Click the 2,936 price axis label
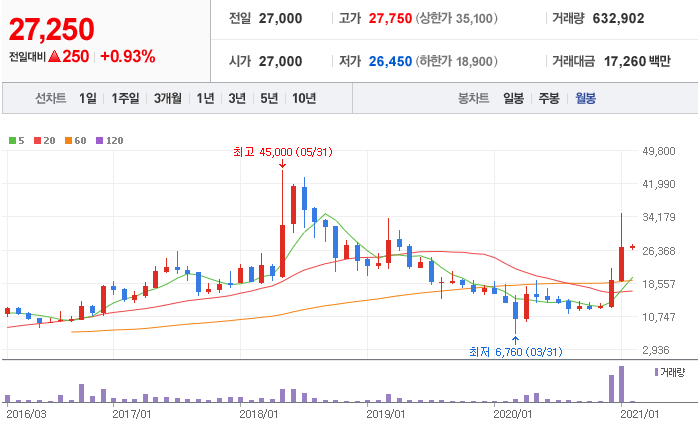Image resolution: width=698 pixels, height=427 pixels. (x=656, y=350)
